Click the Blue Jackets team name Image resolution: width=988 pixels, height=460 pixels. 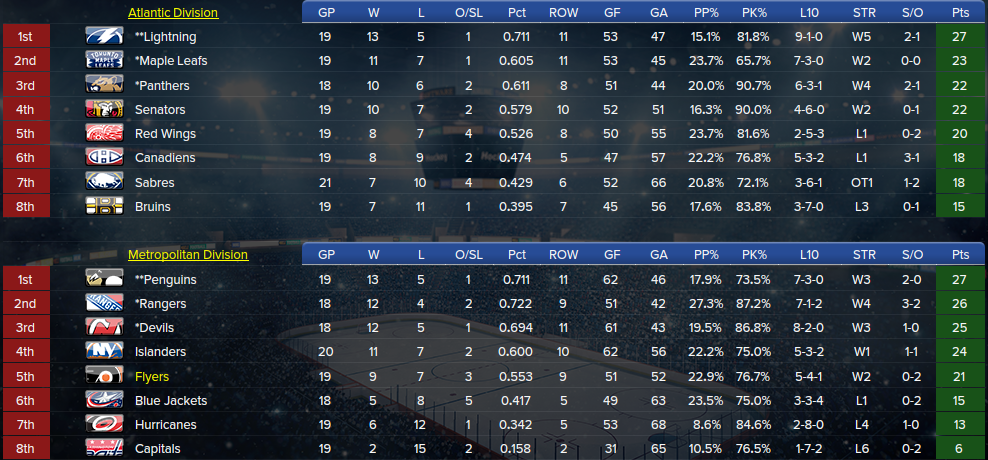(171, 401)
